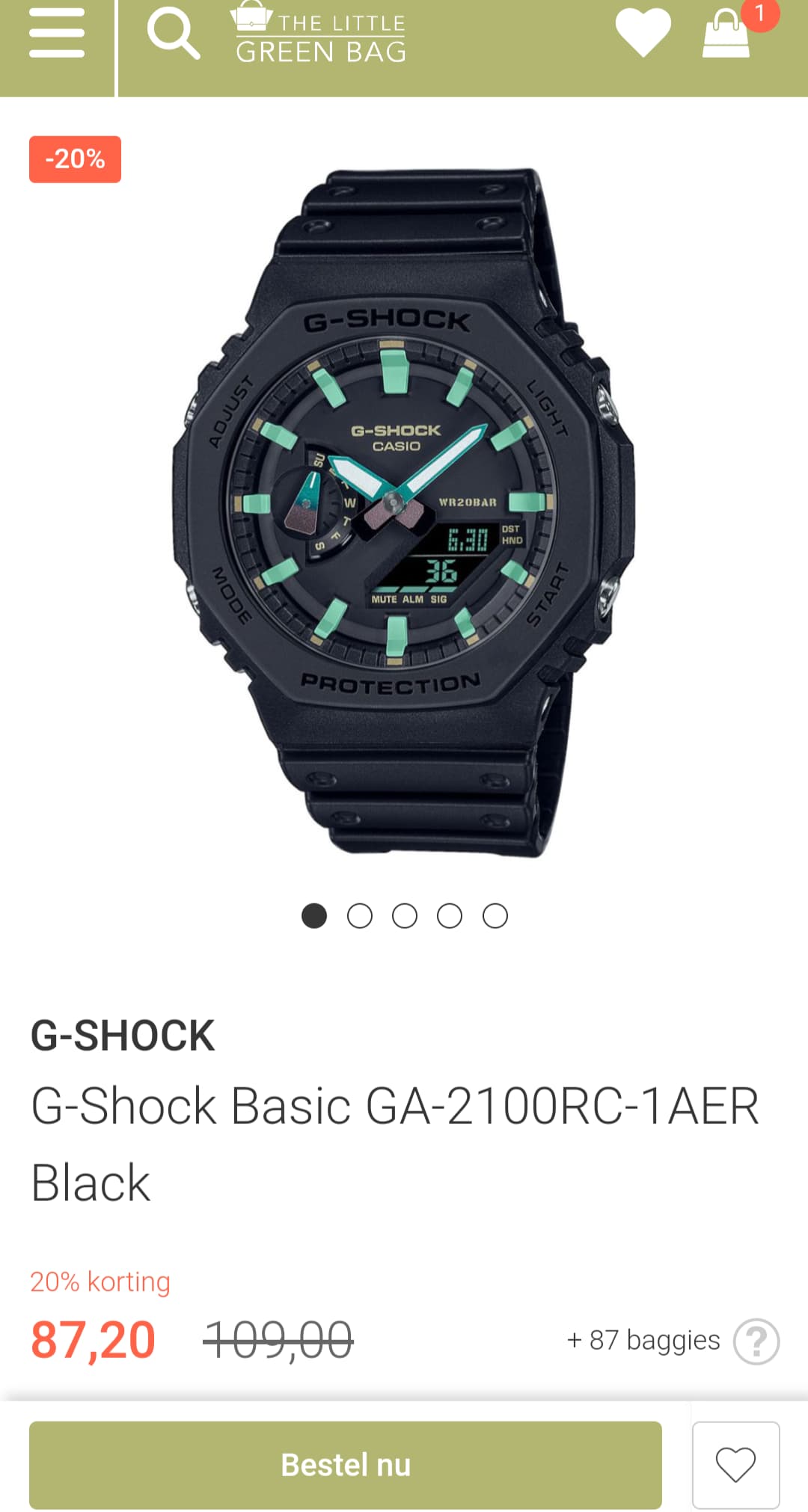Image resolution: width=808 pixels, height=1512 pixels.
Task: Tap the -20% discount badge
Action: tap(75, 159)
